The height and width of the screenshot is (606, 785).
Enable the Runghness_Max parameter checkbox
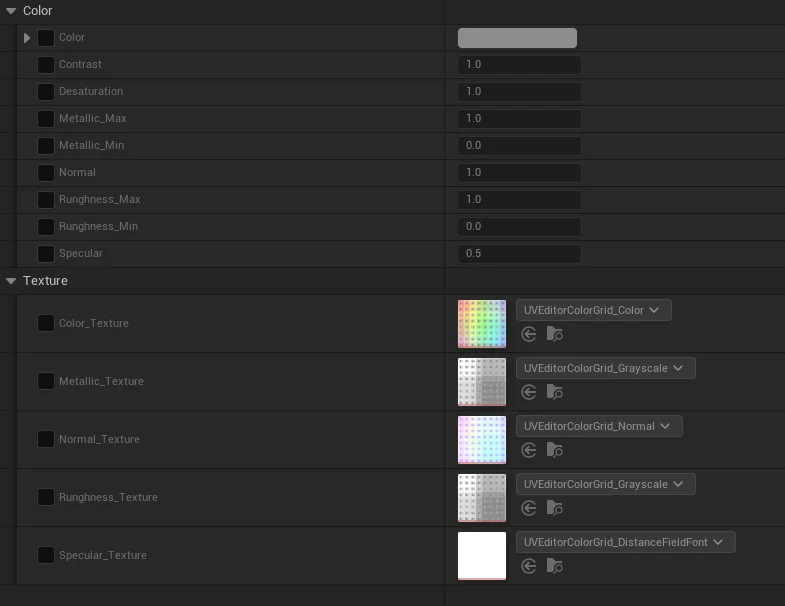46,200
